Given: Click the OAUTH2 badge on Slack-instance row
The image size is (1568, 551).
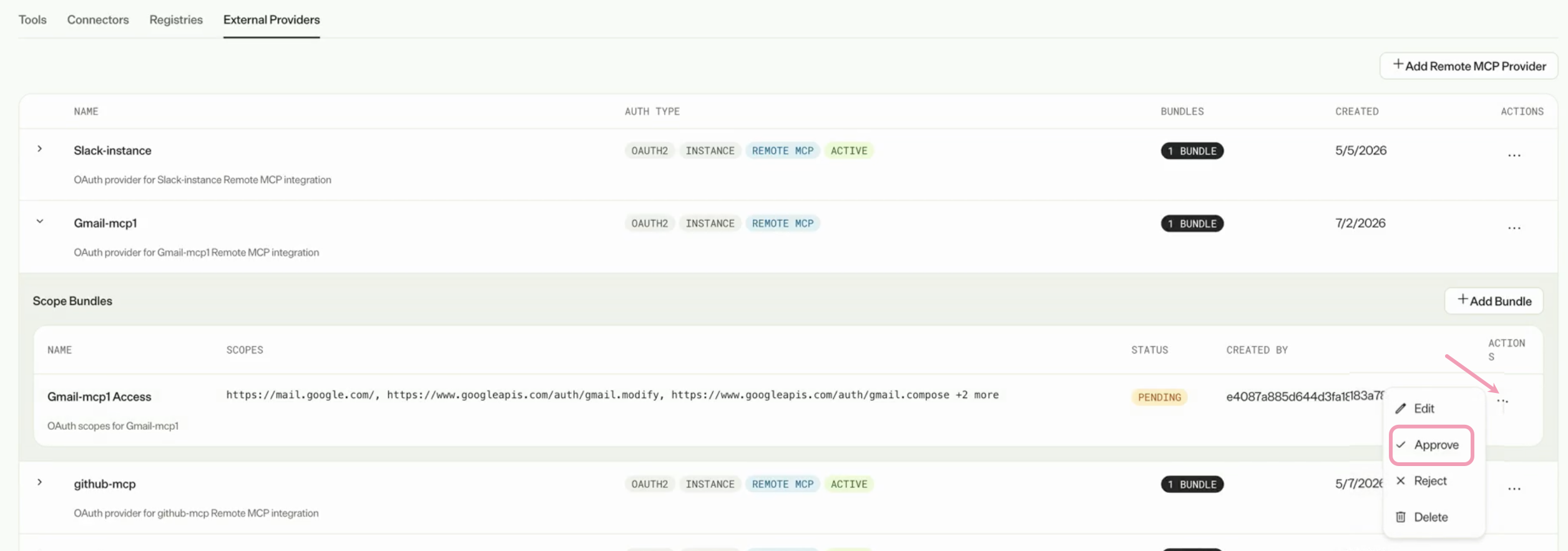Looking at the screenshot, I should click(x=649, y=151).
